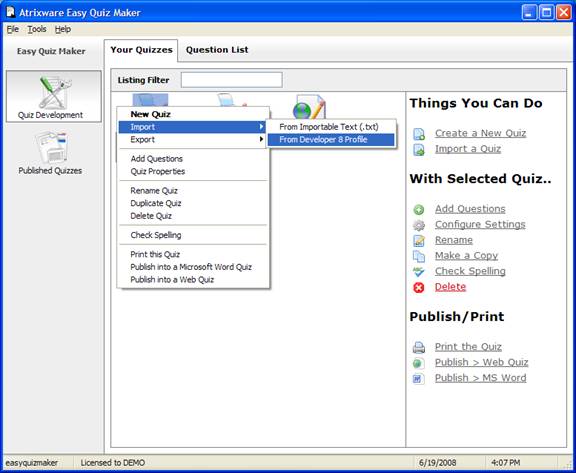Open the Help menu
This screenshot has height=473, width=576.
[63, 29]
